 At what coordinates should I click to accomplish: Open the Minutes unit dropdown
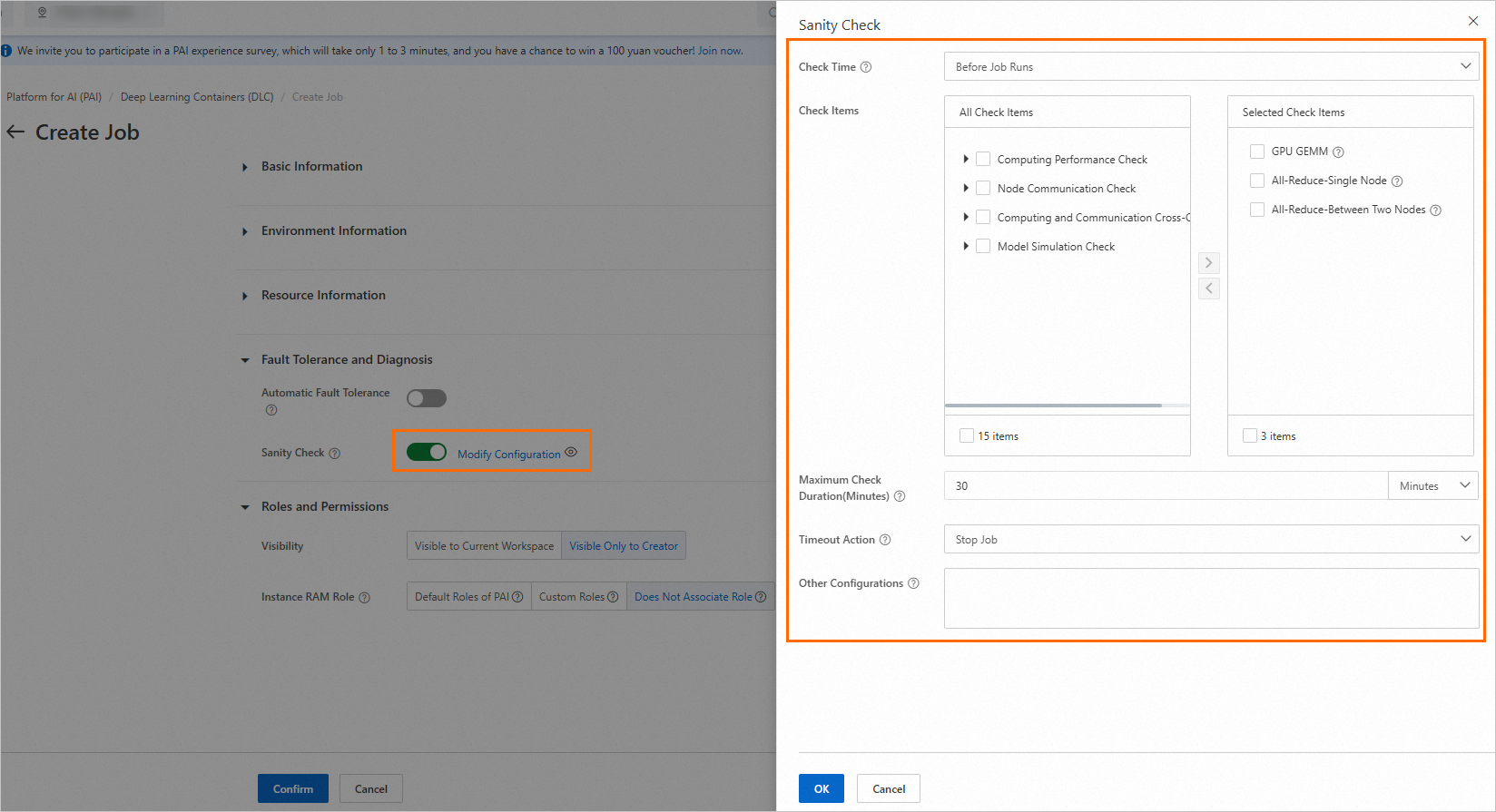pyautogui.click(x=1433, y=485)
